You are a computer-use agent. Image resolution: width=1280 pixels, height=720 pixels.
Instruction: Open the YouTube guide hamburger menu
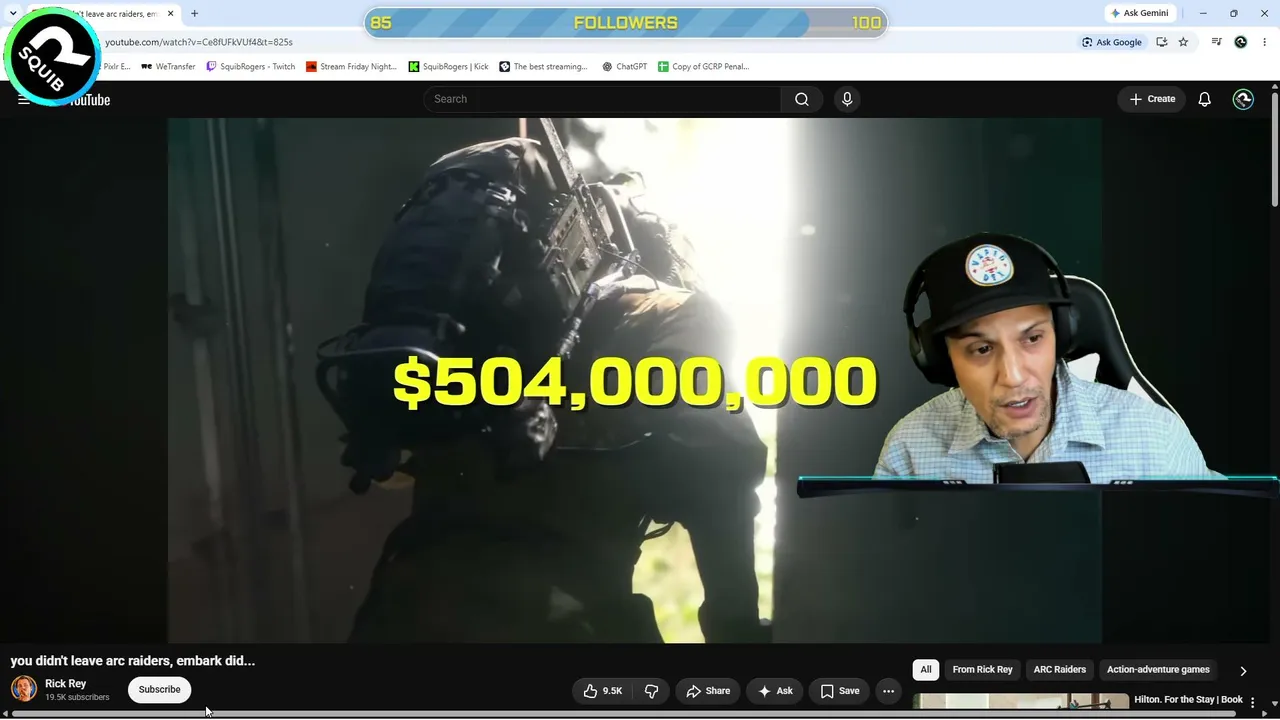pos(24,99)
